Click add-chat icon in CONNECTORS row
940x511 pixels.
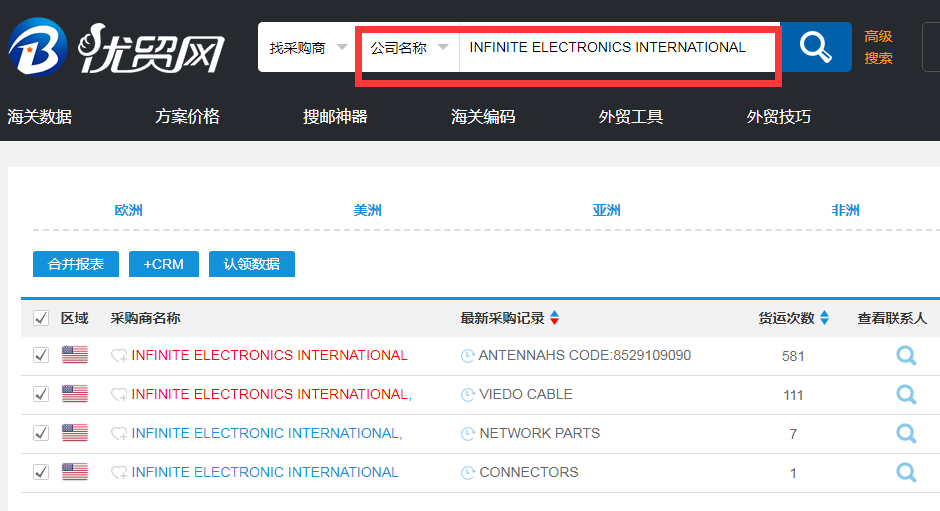coord(119,473)
